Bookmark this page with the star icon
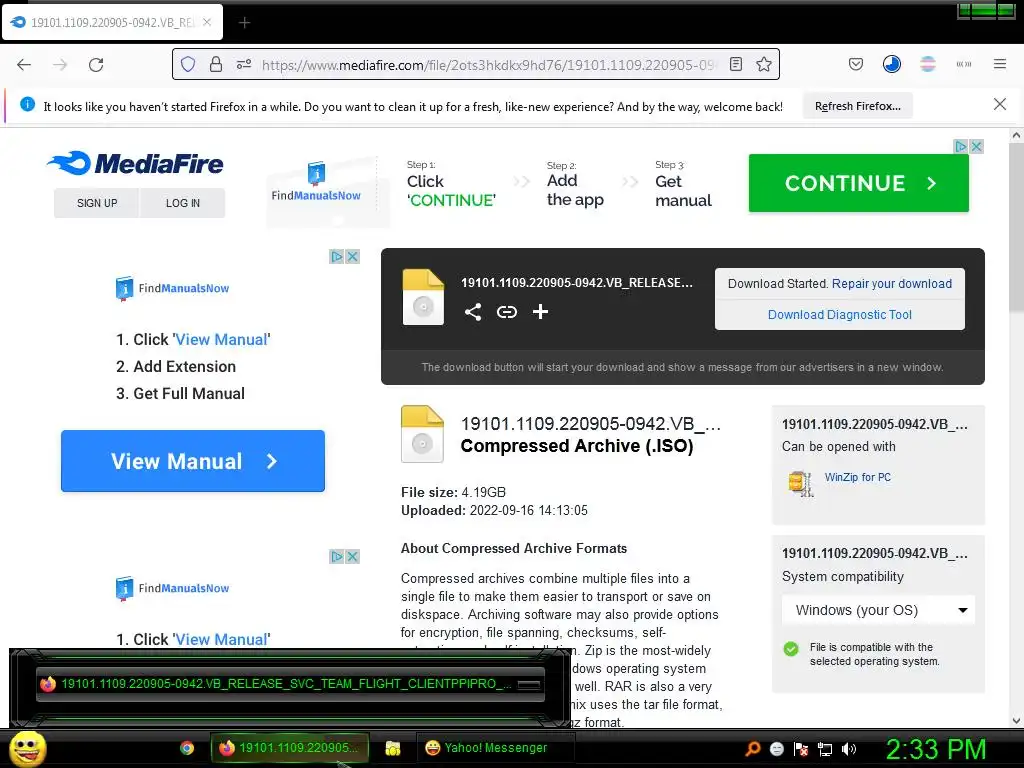The image size is (1024, 768). point(763,64)
